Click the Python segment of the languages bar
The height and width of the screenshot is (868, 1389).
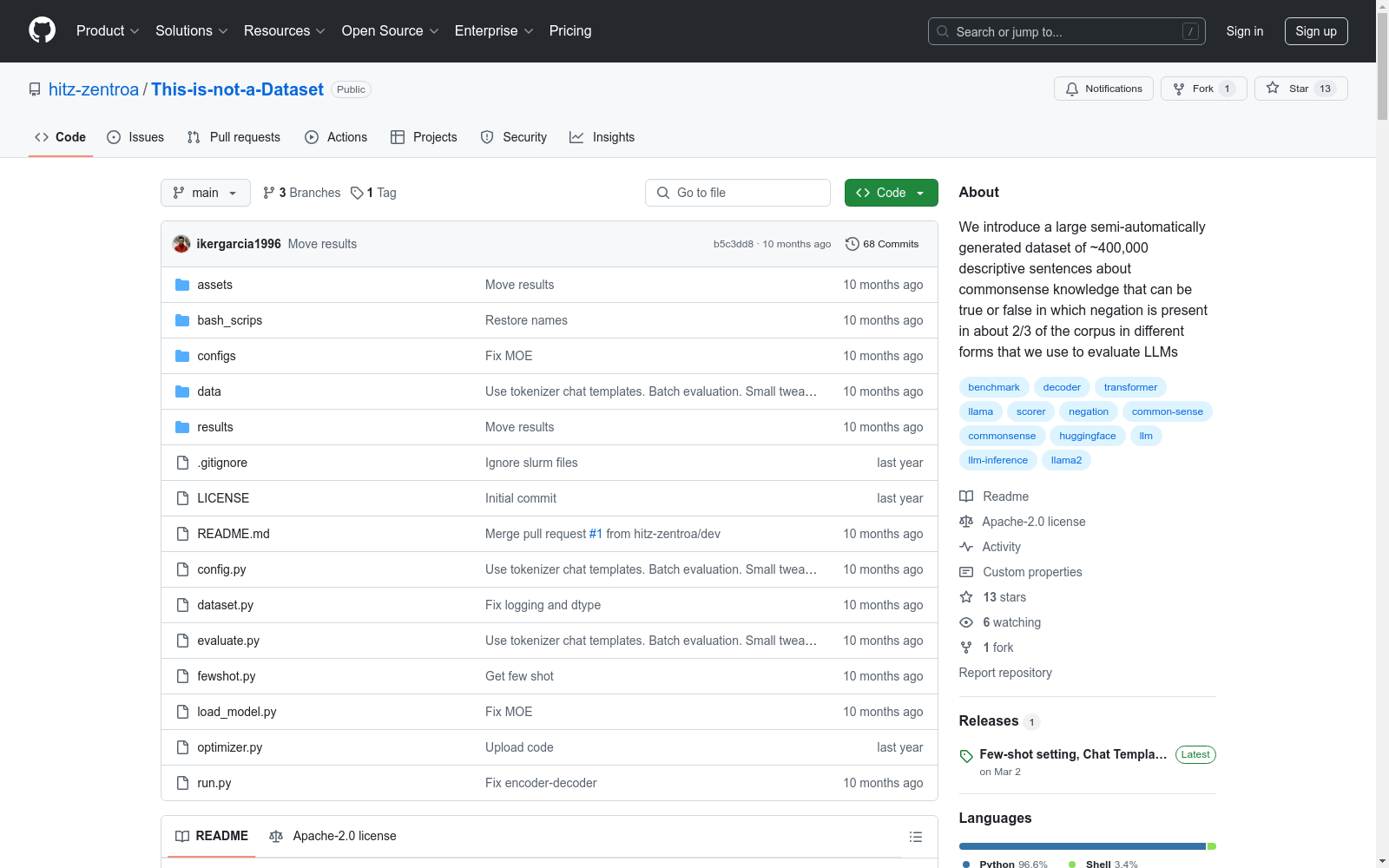(x=1083, y=846)
